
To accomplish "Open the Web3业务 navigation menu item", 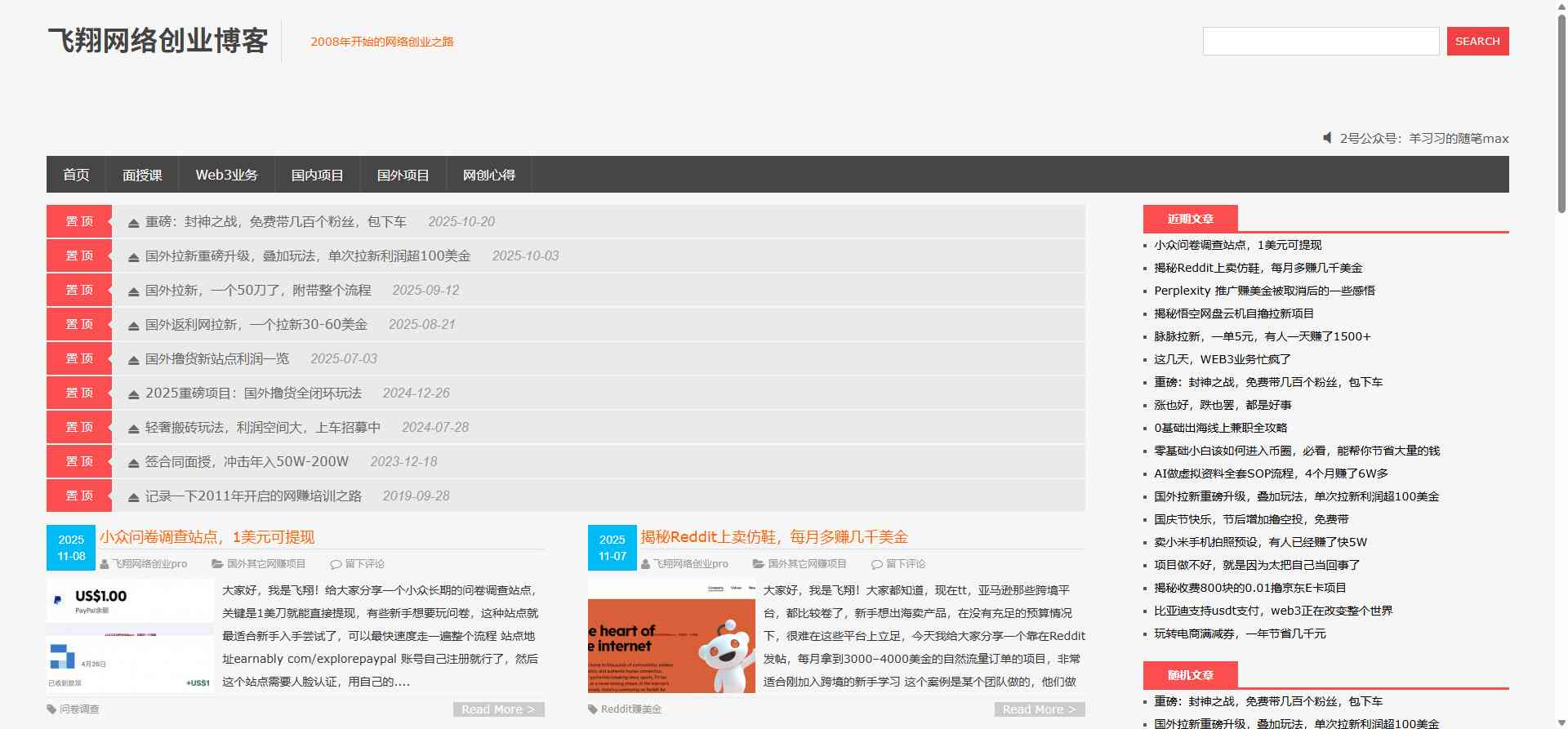I will (226, 175).
